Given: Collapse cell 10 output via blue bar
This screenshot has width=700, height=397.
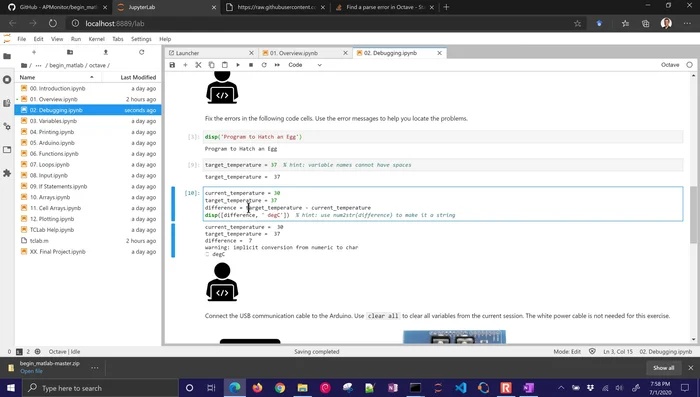Looking at the screenshot, I should (173, 240).
